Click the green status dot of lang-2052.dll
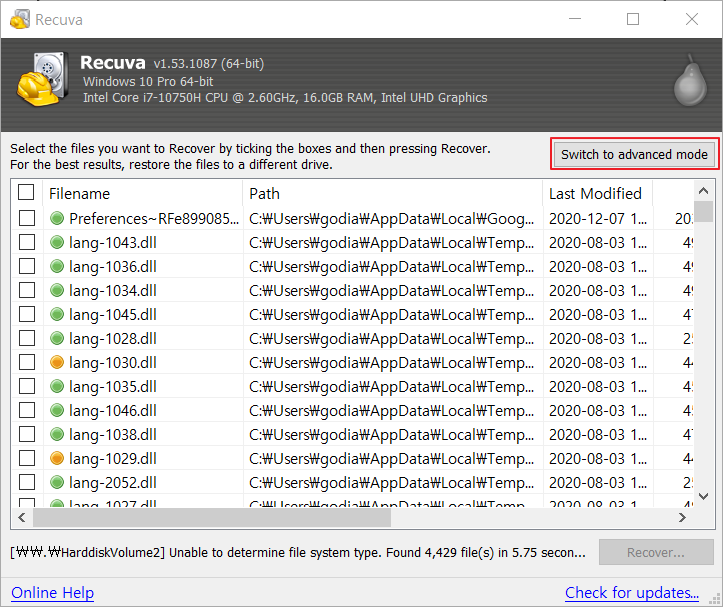Image resolution: width=723 pixels, height=607 pixels. click(x=57, y=482)
